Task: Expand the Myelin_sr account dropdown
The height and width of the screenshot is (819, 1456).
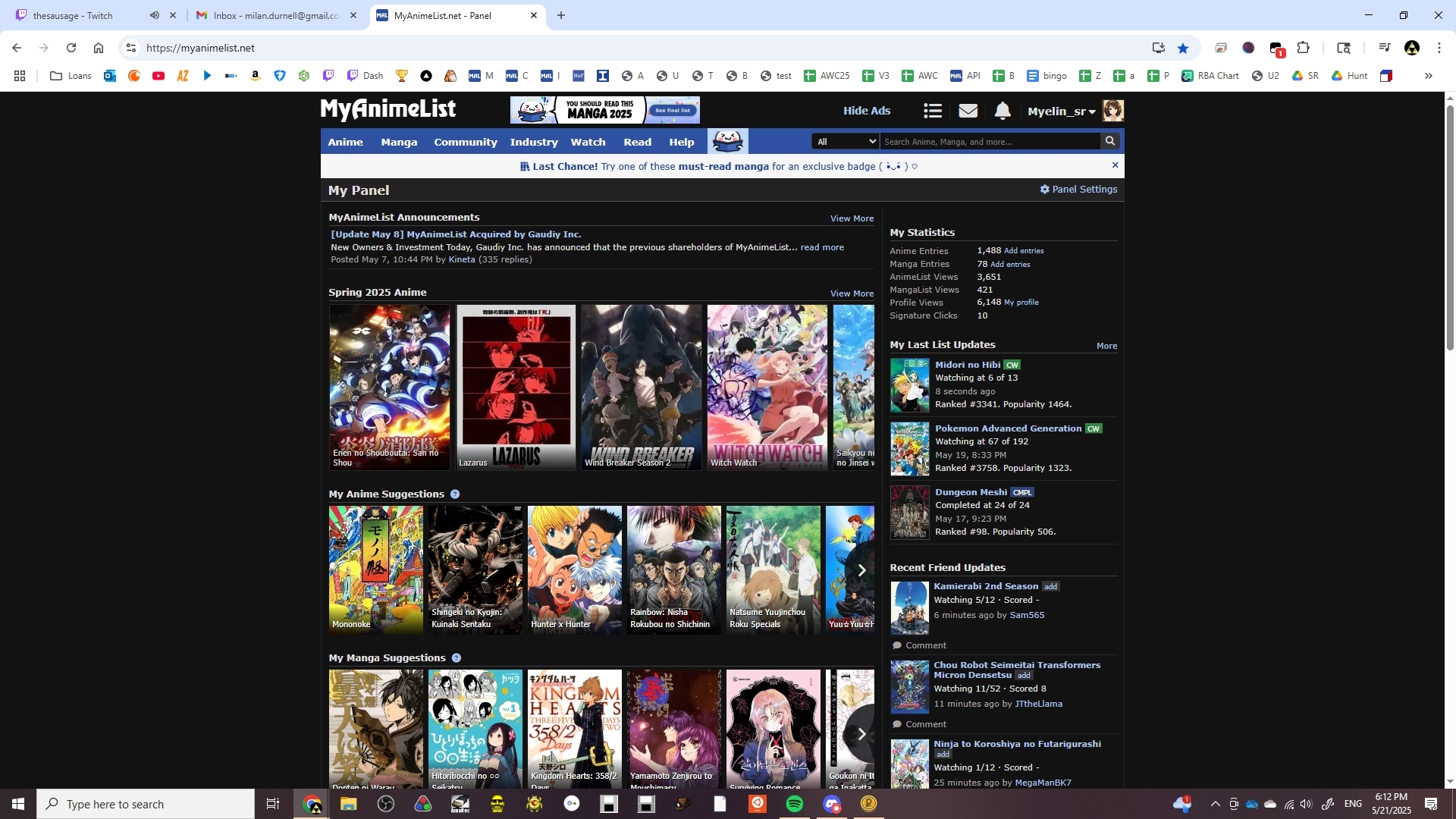Action: (1061, 111)
